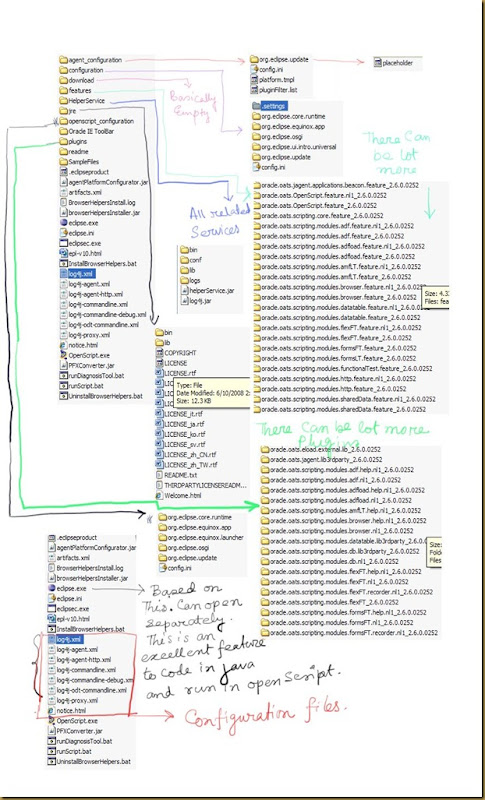Click "modules.flexFT_2.6.0.0252" plugin name

tap(334, 603)
